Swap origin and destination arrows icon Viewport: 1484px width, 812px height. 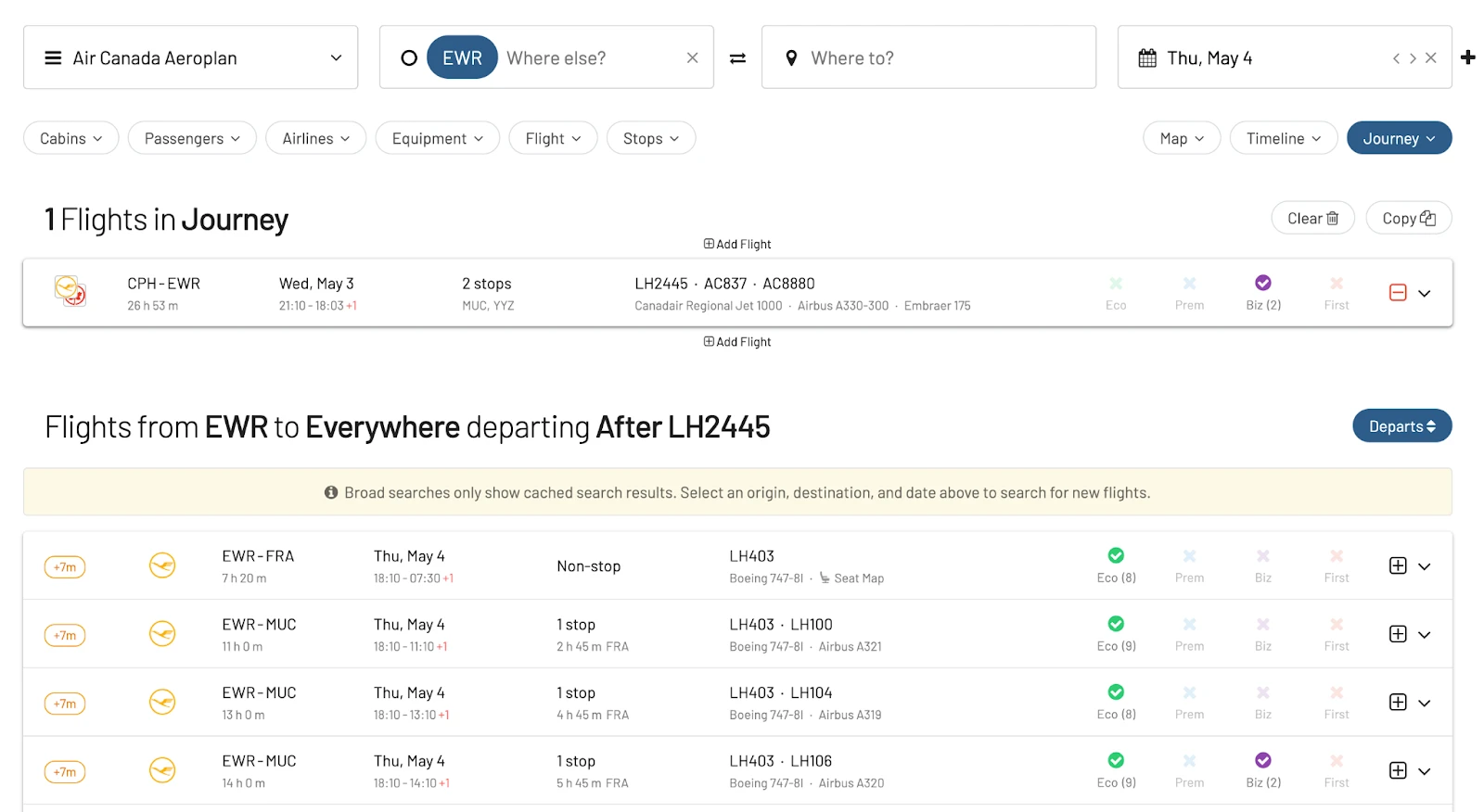[x=737, y=58]
